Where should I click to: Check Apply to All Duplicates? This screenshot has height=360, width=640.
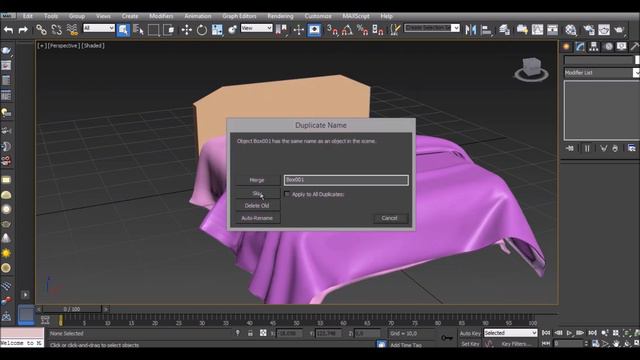pos(287,194)
